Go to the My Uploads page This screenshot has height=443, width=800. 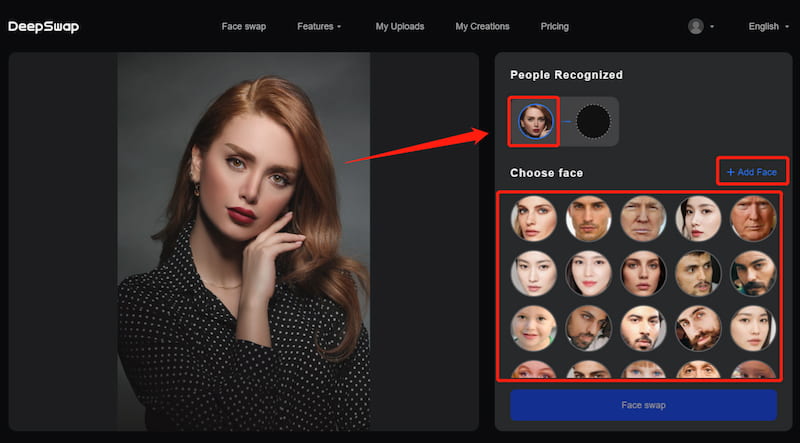(399, 27)
